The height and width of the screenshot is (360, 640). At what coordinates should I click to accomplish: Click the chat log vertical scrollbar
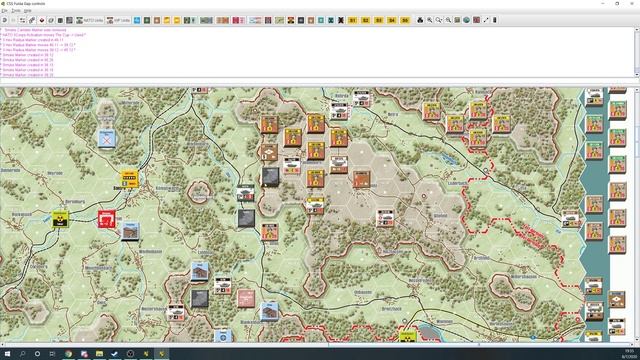click(x=637, y=52)
